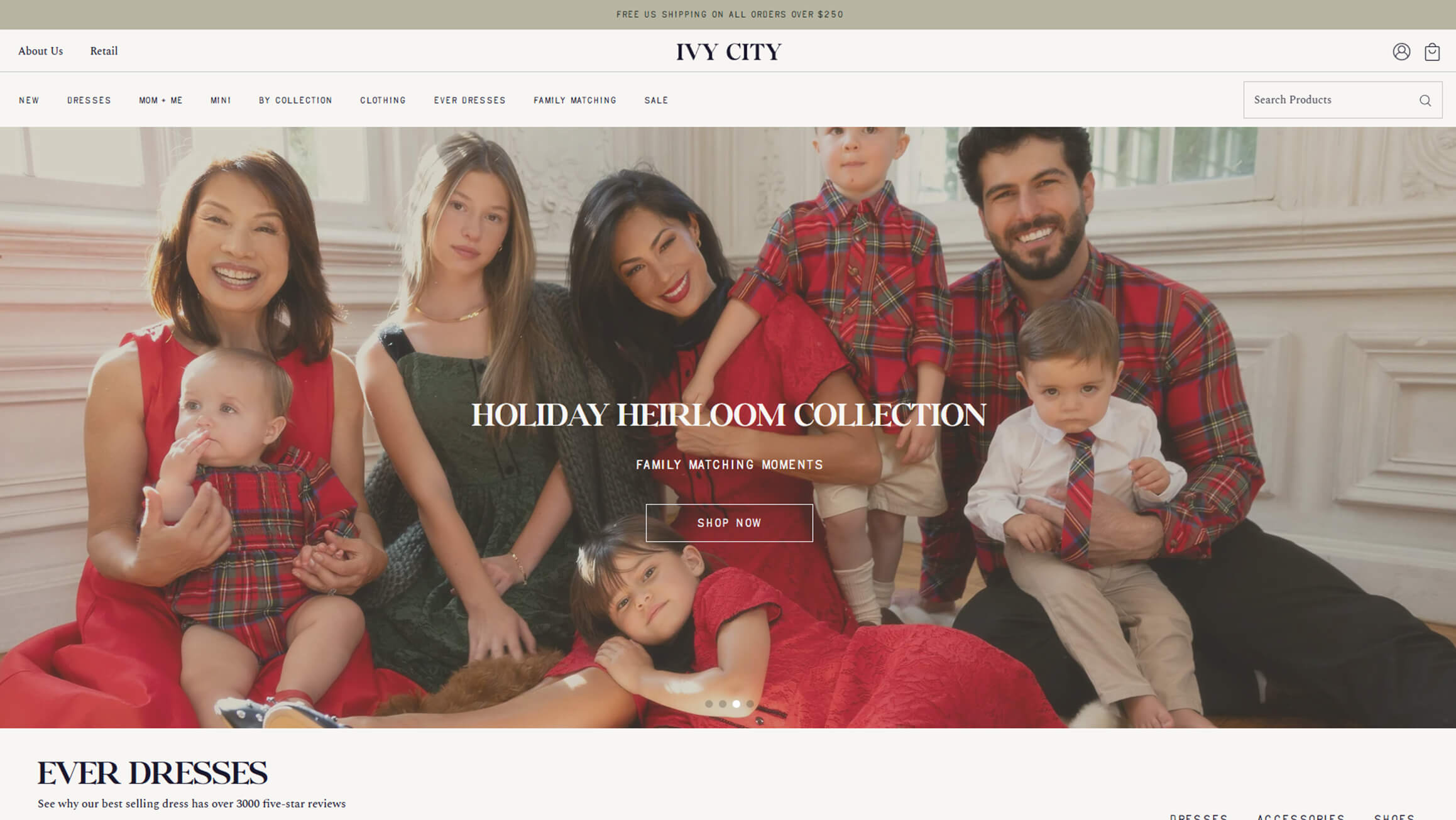The width and height of the screenshot is (1456, 820).
Task: Open the shopping bag cart icon
Action: coord(1432,52)
